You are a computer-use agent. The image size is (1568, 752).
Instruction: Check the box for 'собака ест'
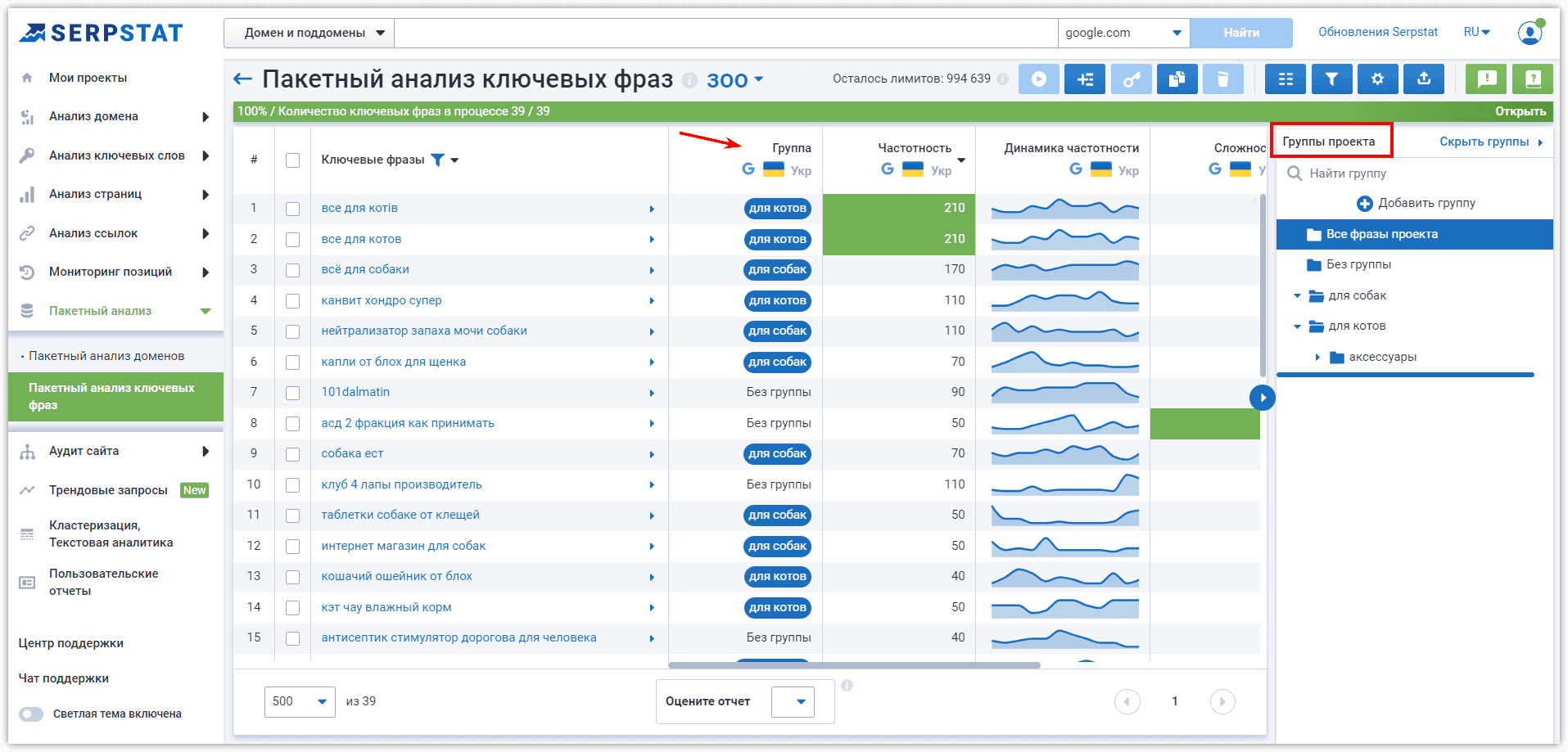coord(292,454)
